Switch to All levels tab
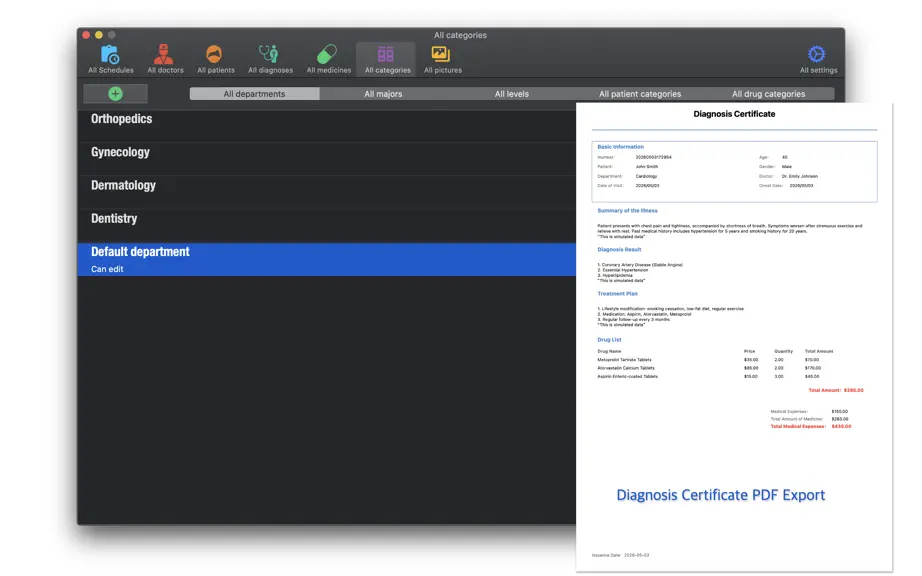The image size is (922, 576). click(511, 93)
